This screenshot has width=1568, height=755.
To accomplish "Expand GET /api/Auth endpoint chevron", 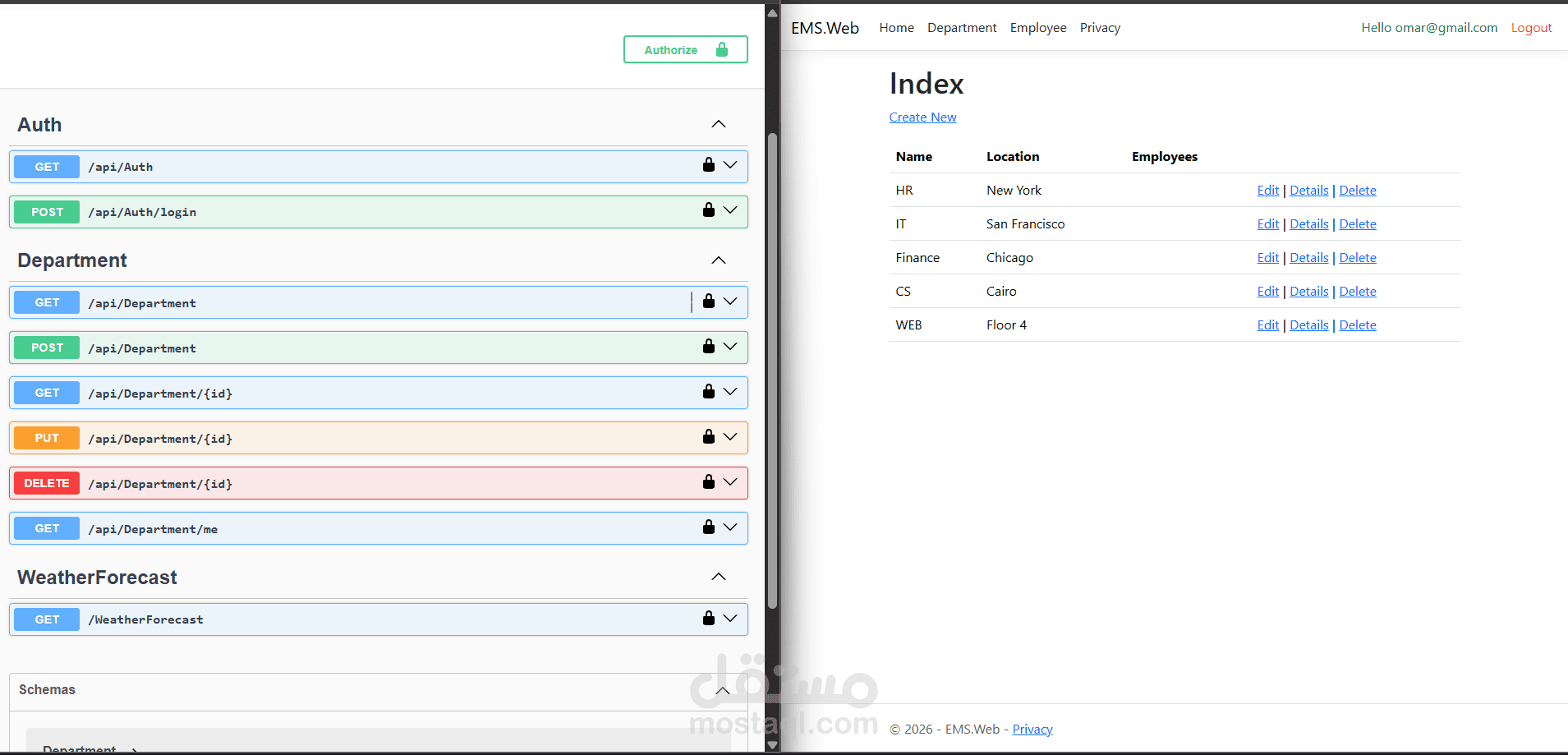I will click(730, 165).
